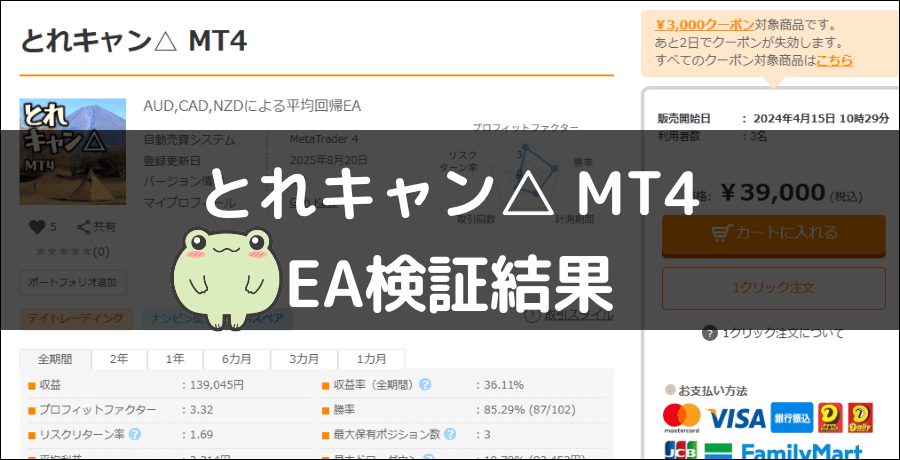Select the 全期間 tab
This screenshot has height=460, width=900.
[x=55, y=360]
